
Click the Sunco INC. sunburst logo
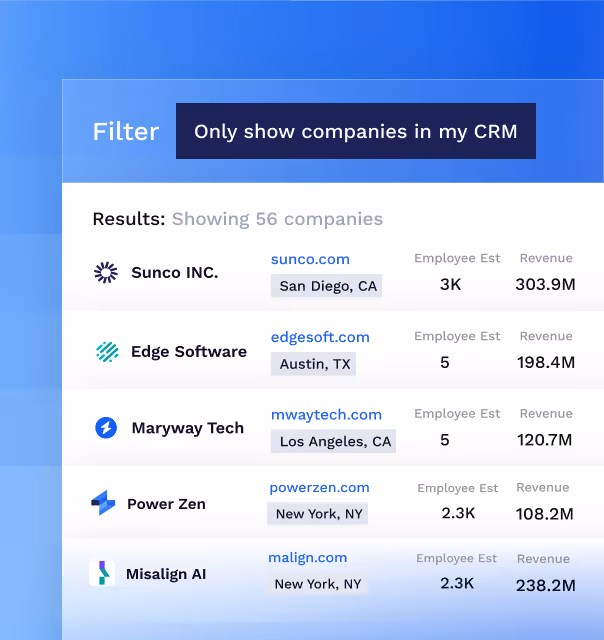pyautogui.click(x=106, y=272)
